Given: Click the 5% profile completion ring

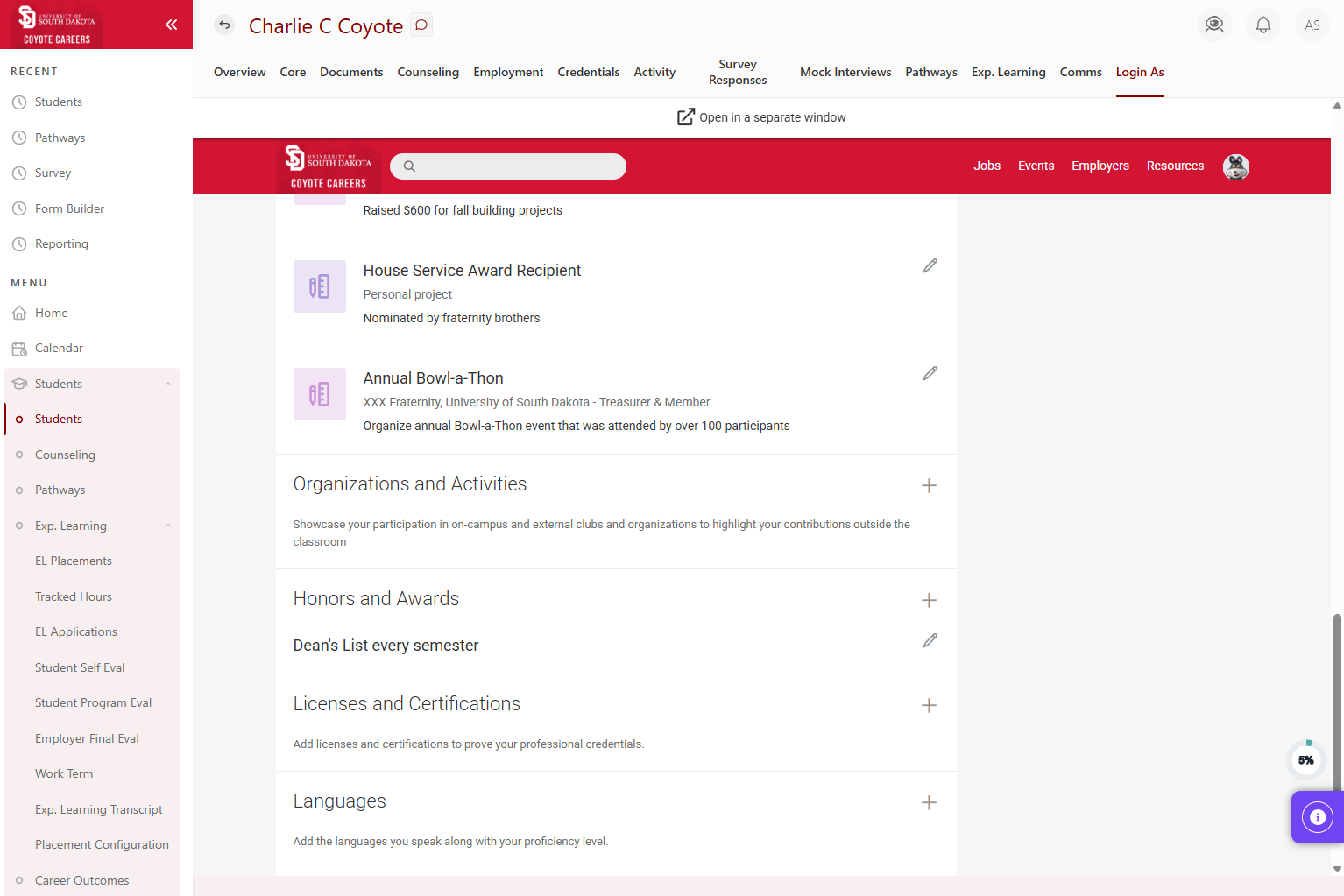Looking at the screenshot, I should [1306, 759].
